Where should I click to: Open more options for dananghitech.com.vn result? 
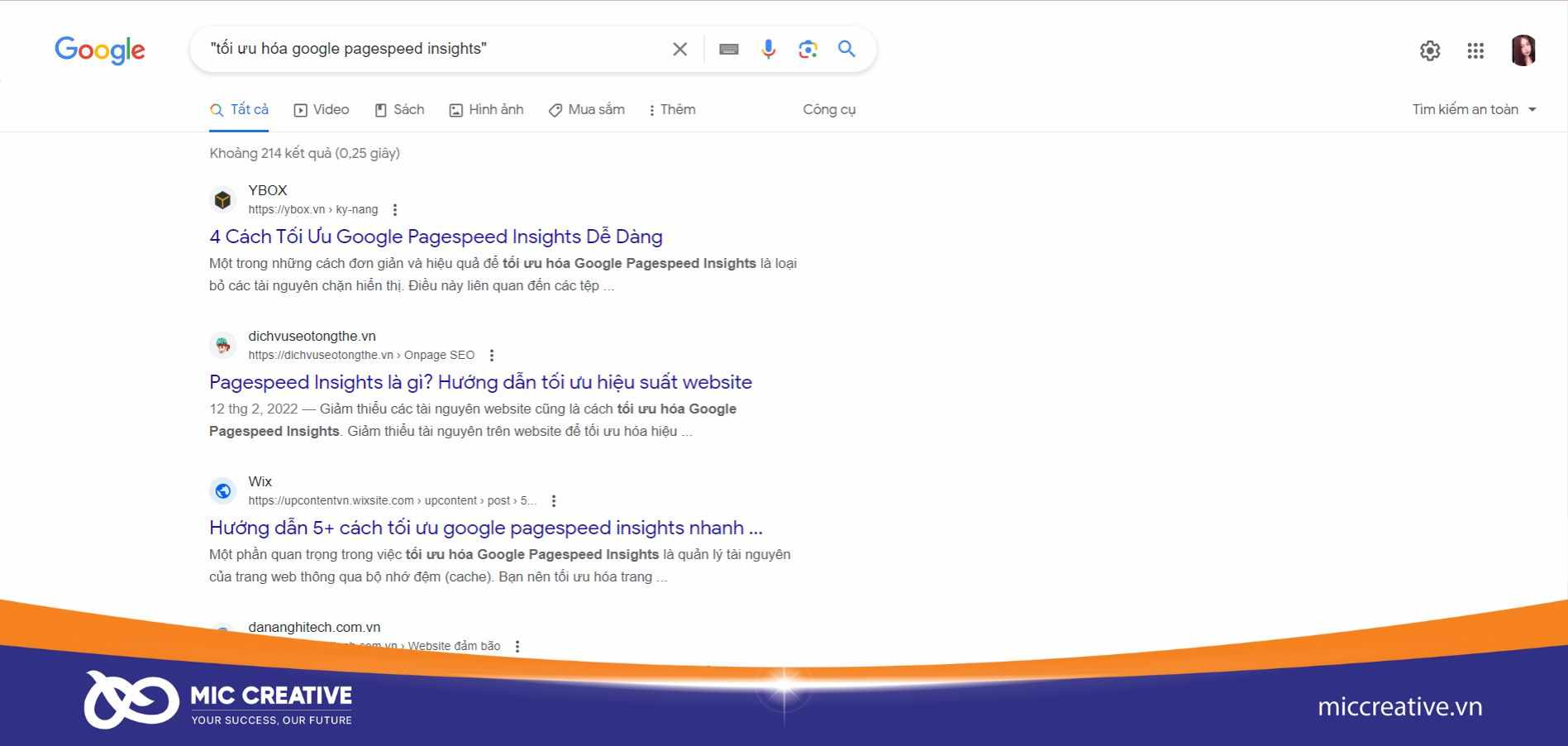click(517, 647)
